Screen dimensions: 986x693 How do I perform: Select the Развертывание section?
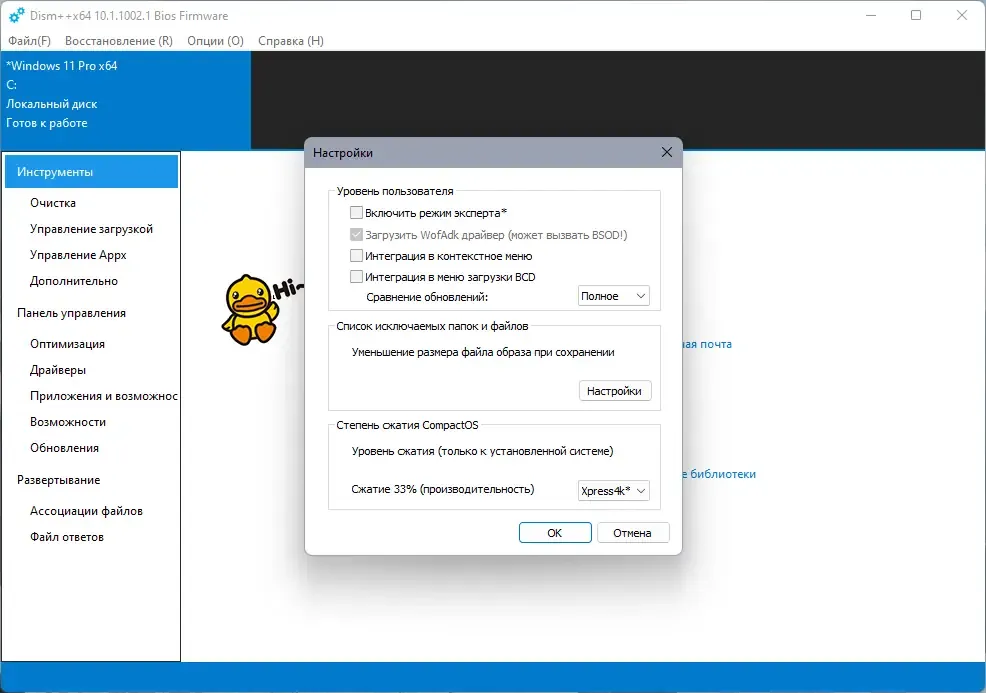pyautogui.click(x=58, y=480)
